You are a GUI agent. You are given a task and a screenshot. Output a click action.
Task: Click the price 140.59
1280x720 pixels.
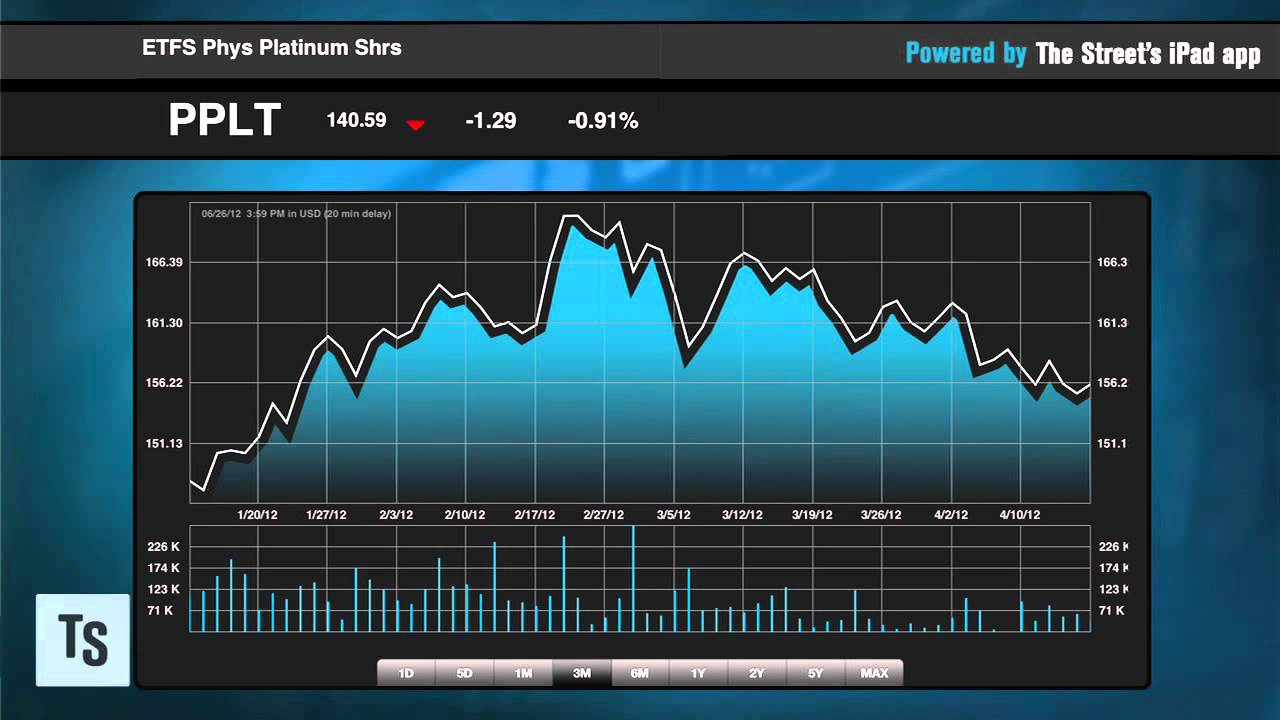pos(356,120)
